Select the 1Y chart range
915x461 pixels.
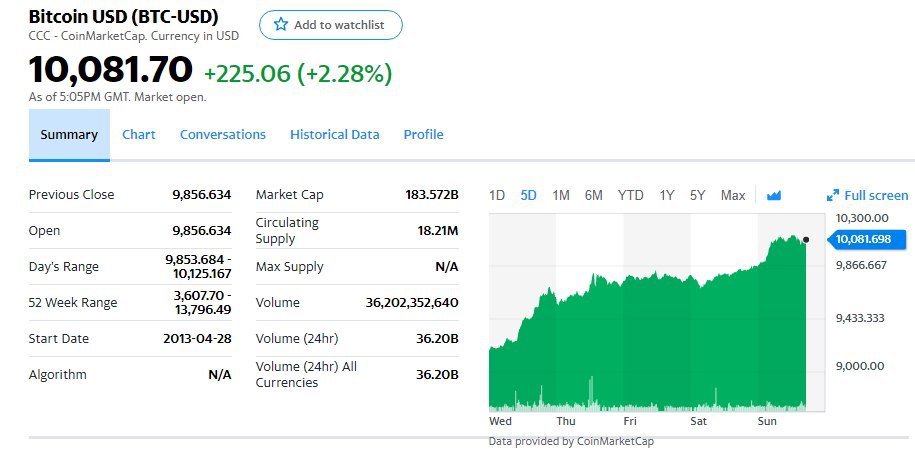[666, 195]
